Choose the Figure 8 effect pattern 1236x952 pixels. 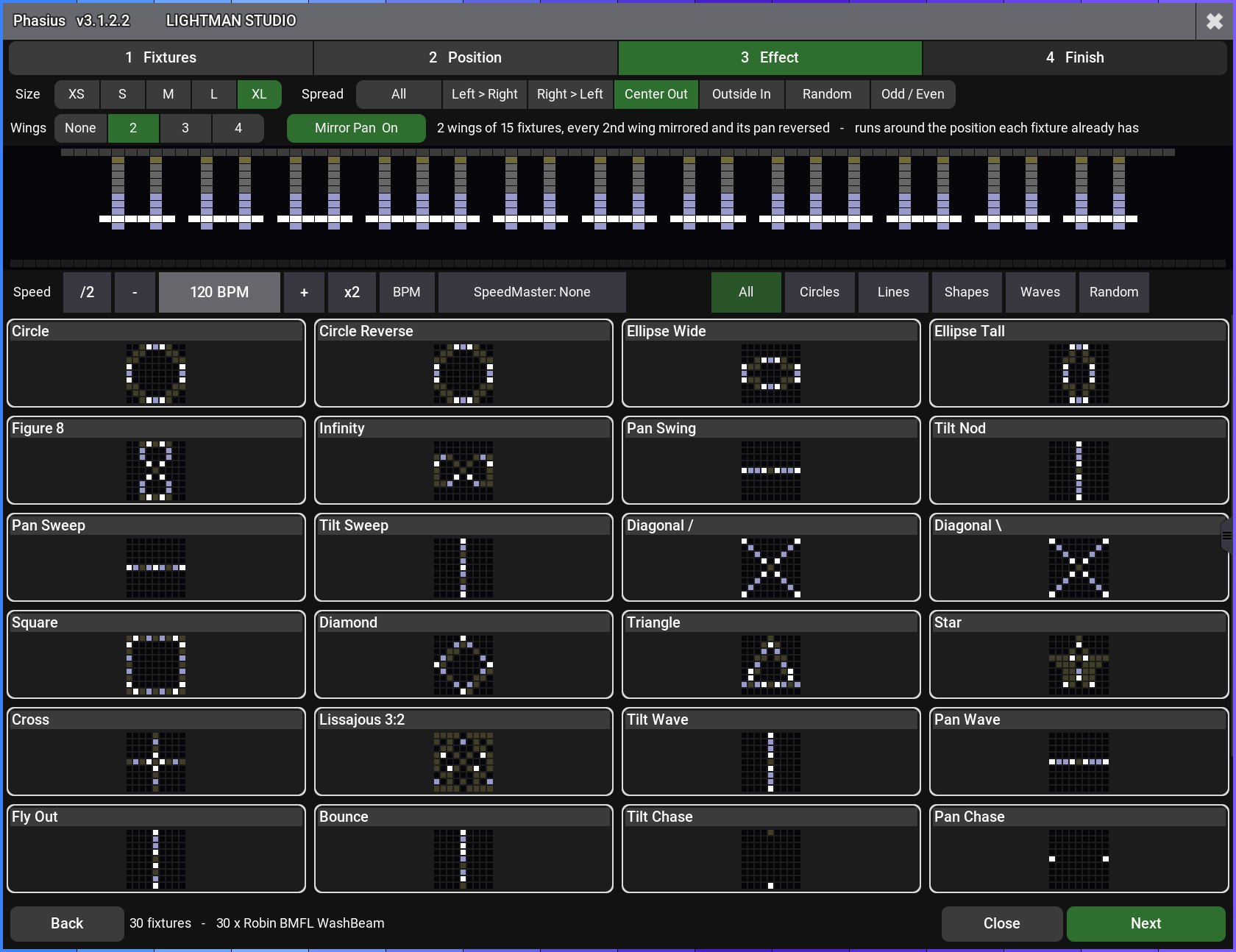[156, 460]
